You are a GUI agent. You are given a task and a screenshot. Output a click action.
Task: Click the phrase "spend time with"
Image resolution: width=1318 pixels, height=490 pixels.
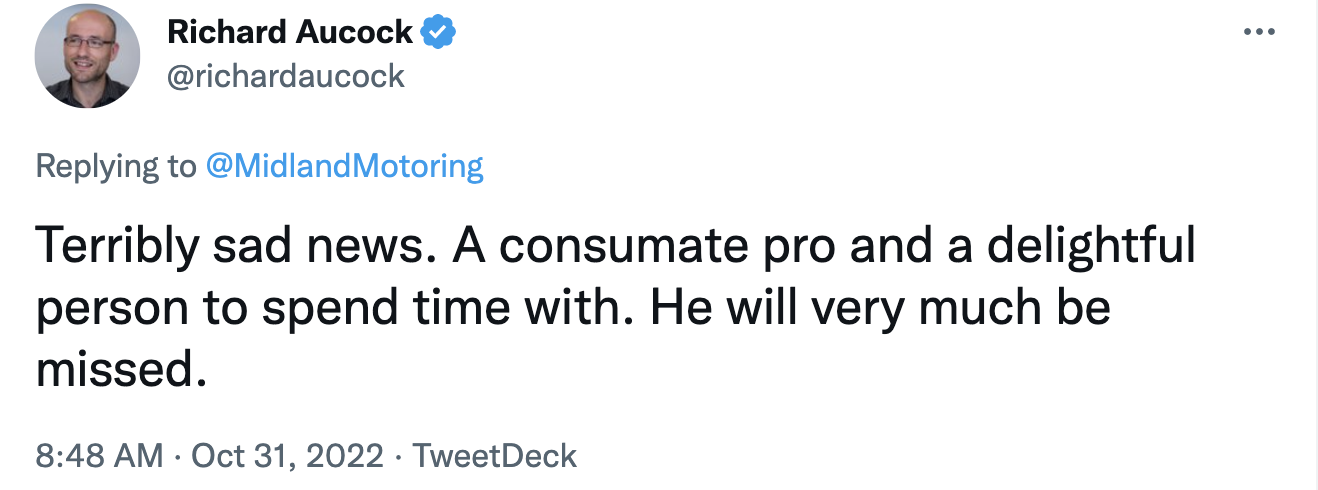pyautogui.click(x=438, y=309)
